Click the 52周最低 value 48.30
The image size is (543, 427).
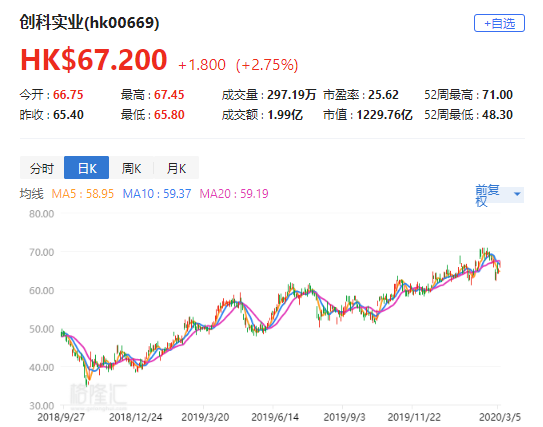[x=497, y=115]
